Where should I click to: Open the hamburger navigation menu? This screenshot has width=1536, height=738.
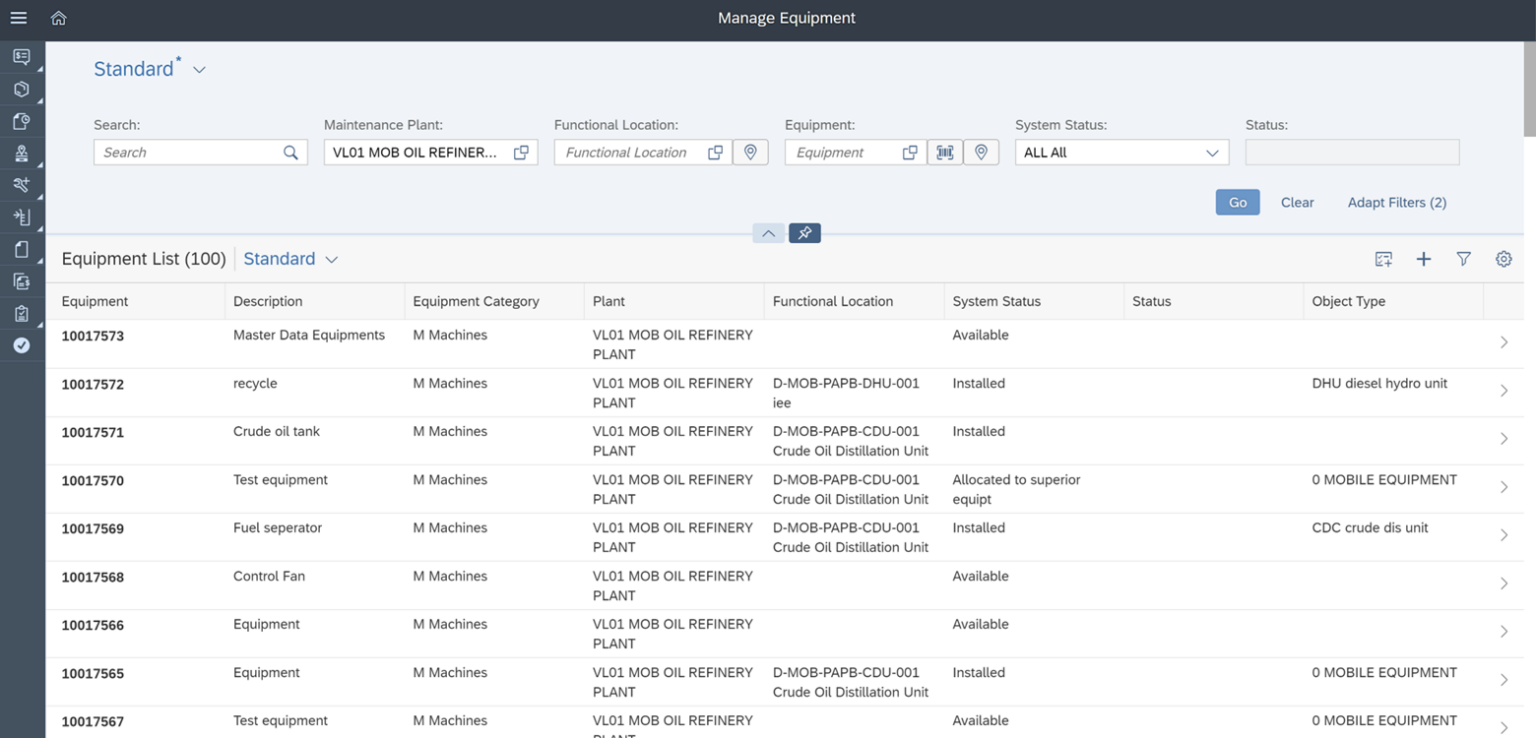[18, 18]
